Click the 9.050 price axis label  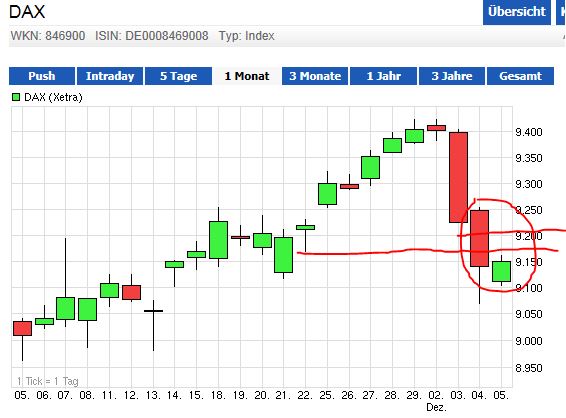click(528, 314)
